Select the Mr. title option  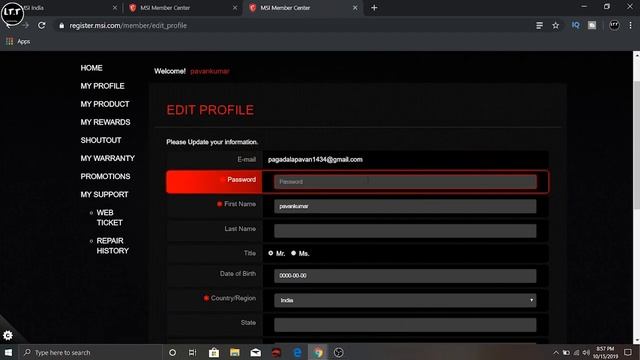coord(271,253)
